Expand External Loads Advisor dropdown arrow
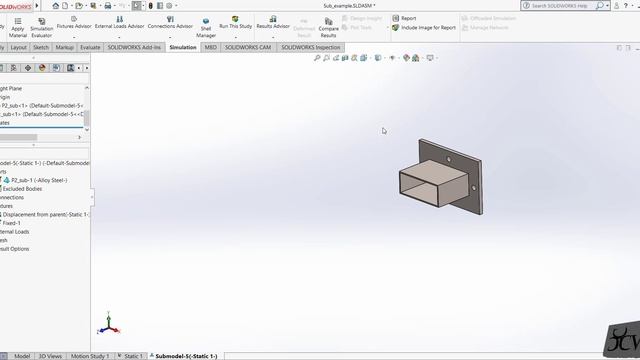Image resolution: width=640 pixels, height=360 pixels. (120, 37)
